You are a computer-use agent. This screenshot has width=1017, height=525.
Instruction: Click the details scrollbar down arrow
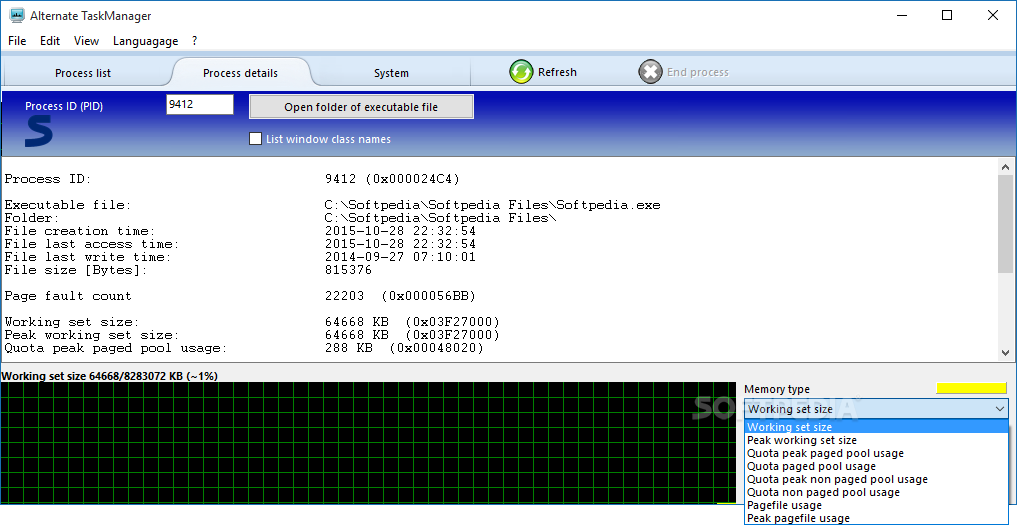coord(1005,352)
